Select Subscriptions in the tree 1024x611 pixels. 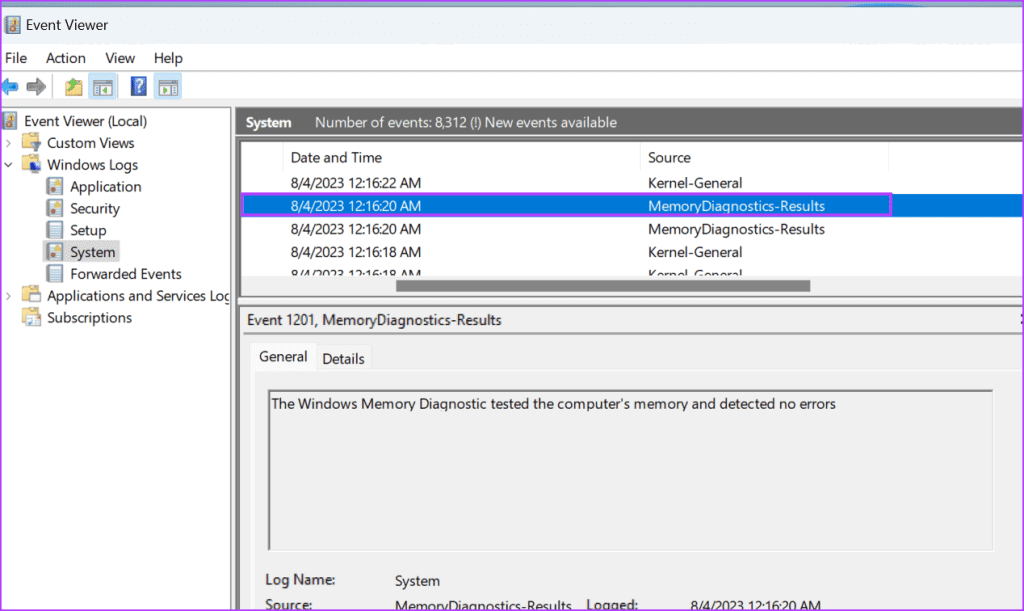click(89, 318)
